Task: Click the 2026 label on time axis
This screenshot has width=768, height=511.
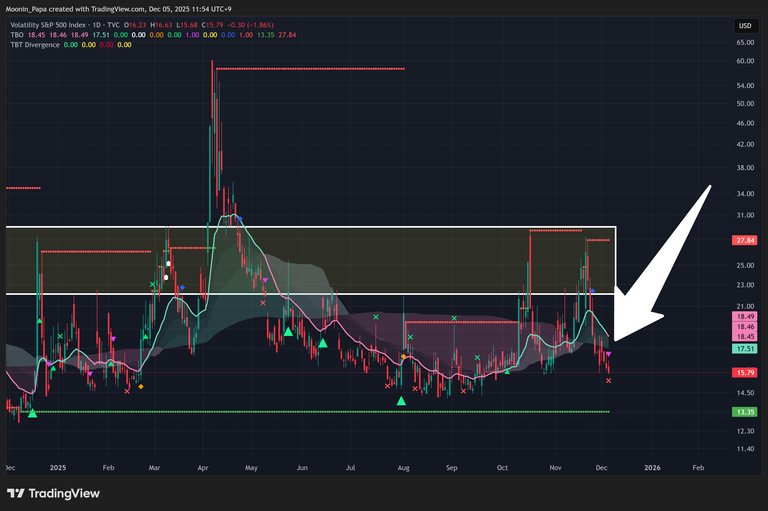Action: [x=652, y=467]
